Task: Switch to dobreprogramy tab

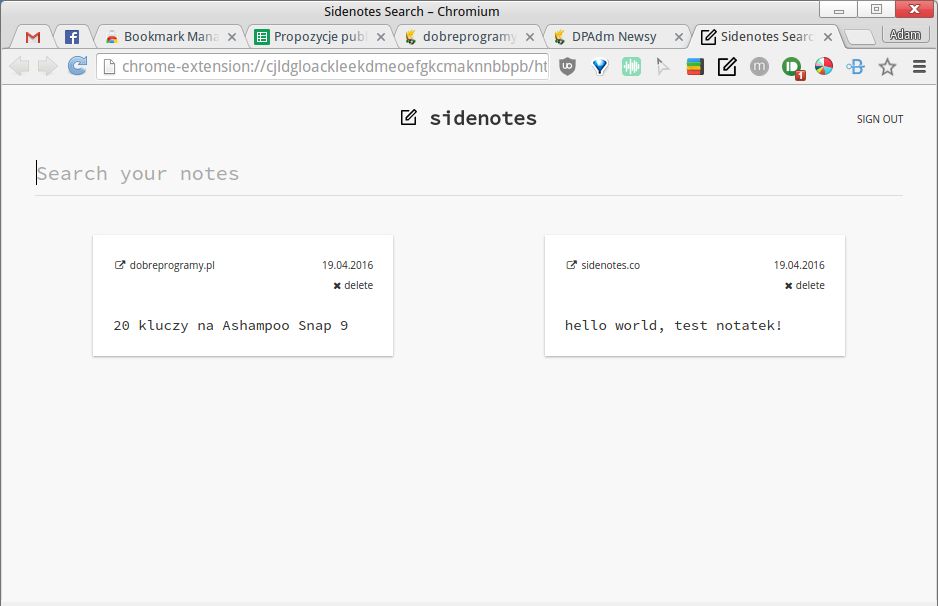Action: (468, 36)
